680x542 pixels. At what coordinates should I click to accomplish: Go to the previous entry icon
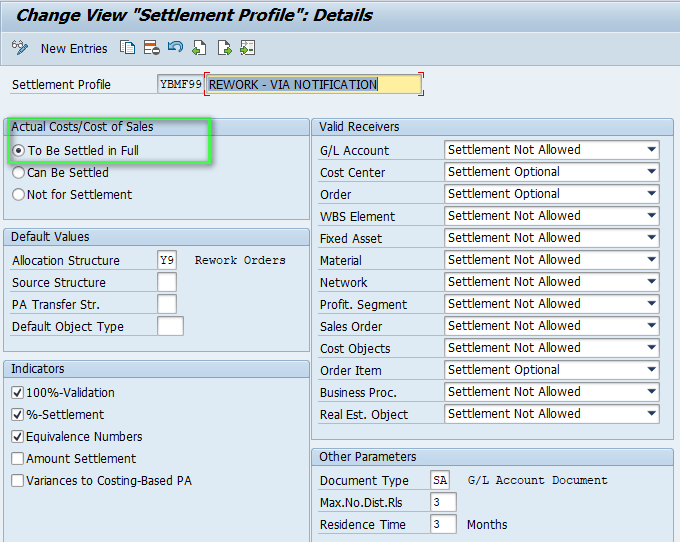(199, 47)
